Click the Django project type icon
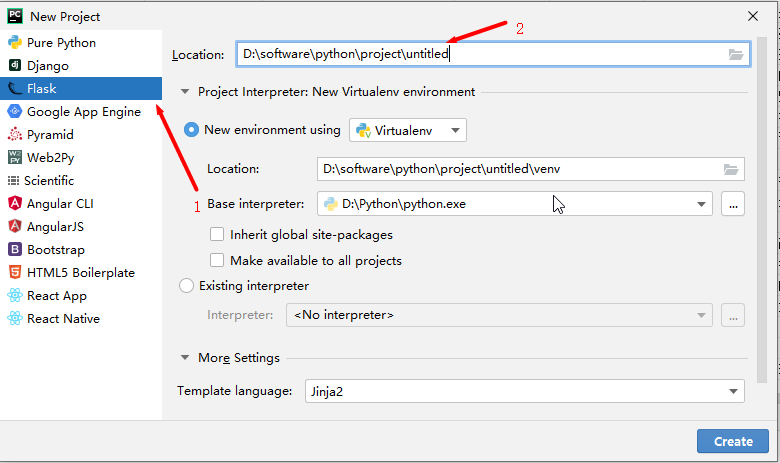This screenshot has width=780, height=463. 15,65
